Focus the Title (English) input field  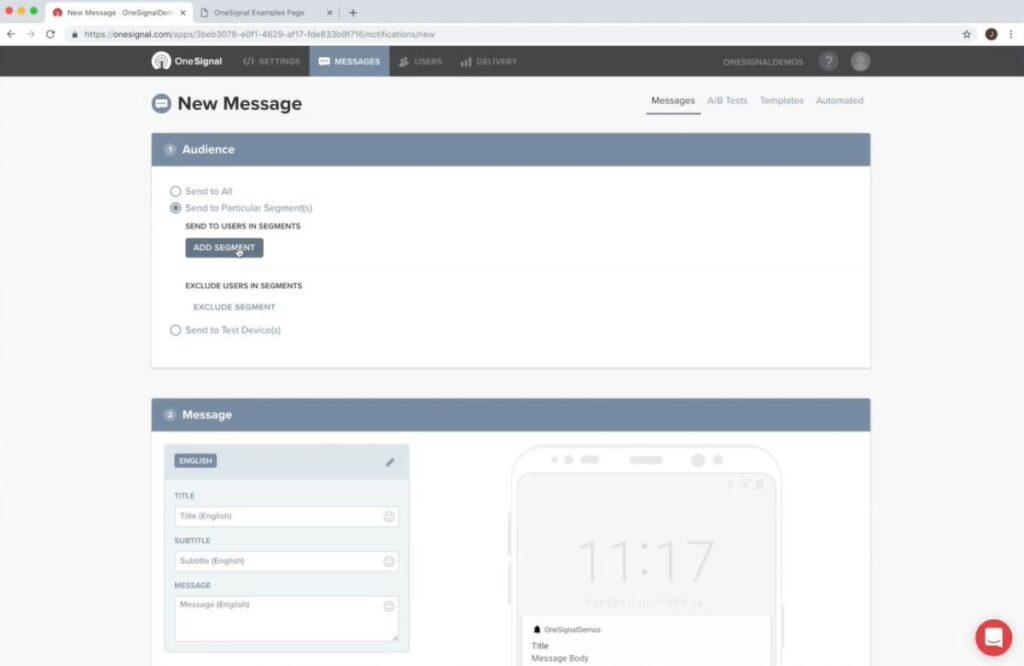(x=276, y=517)
